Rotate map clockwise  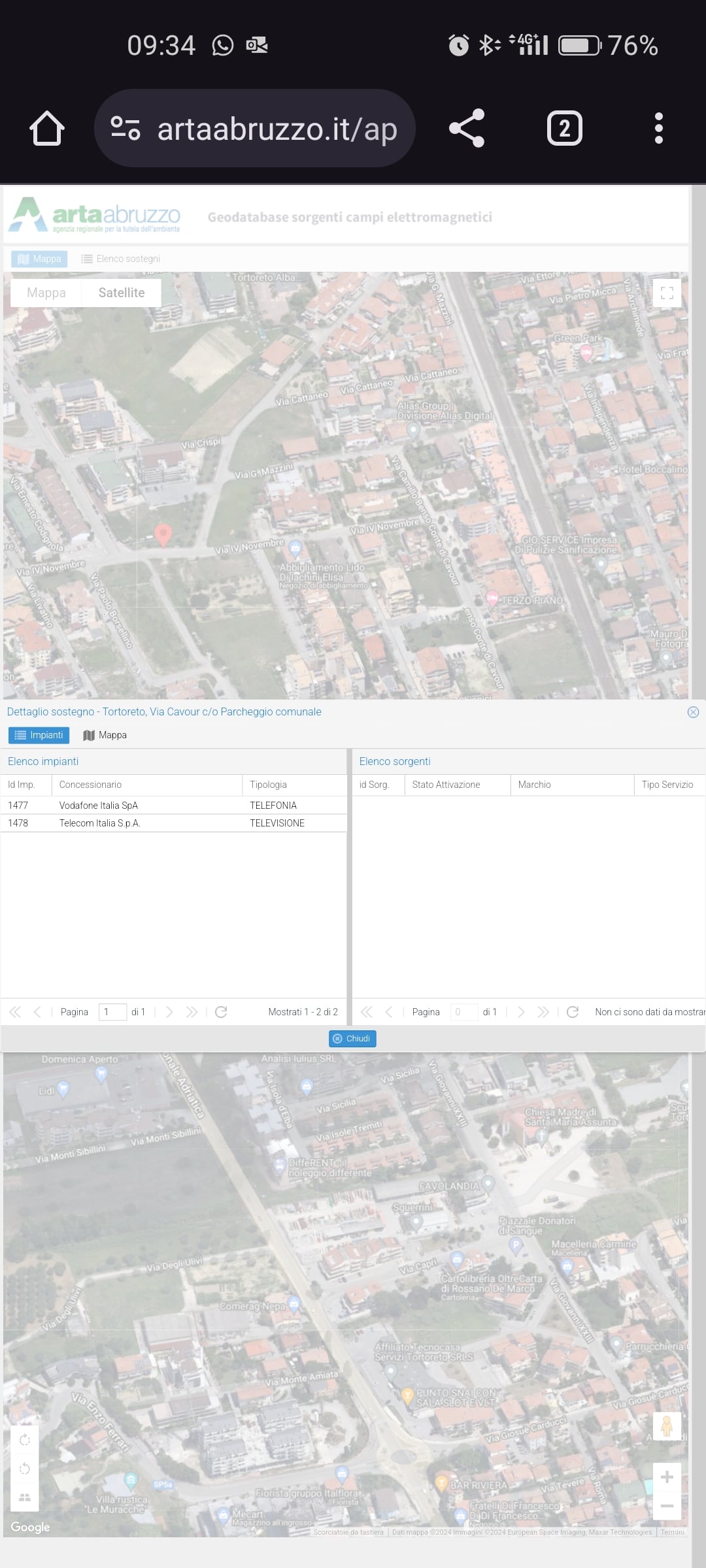[x=25, y=1440]
